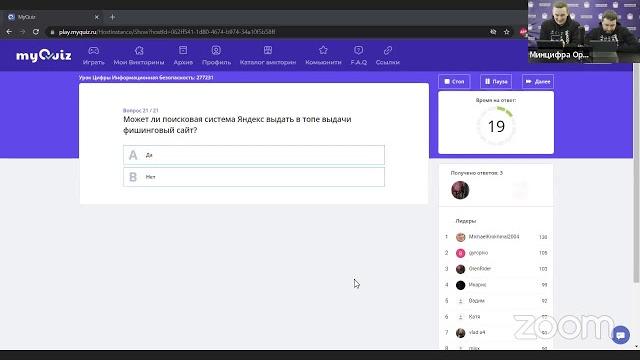Viewport: 640px width, 360px height.
Task: Click the page vertical scrollbar
Action: 636,173
